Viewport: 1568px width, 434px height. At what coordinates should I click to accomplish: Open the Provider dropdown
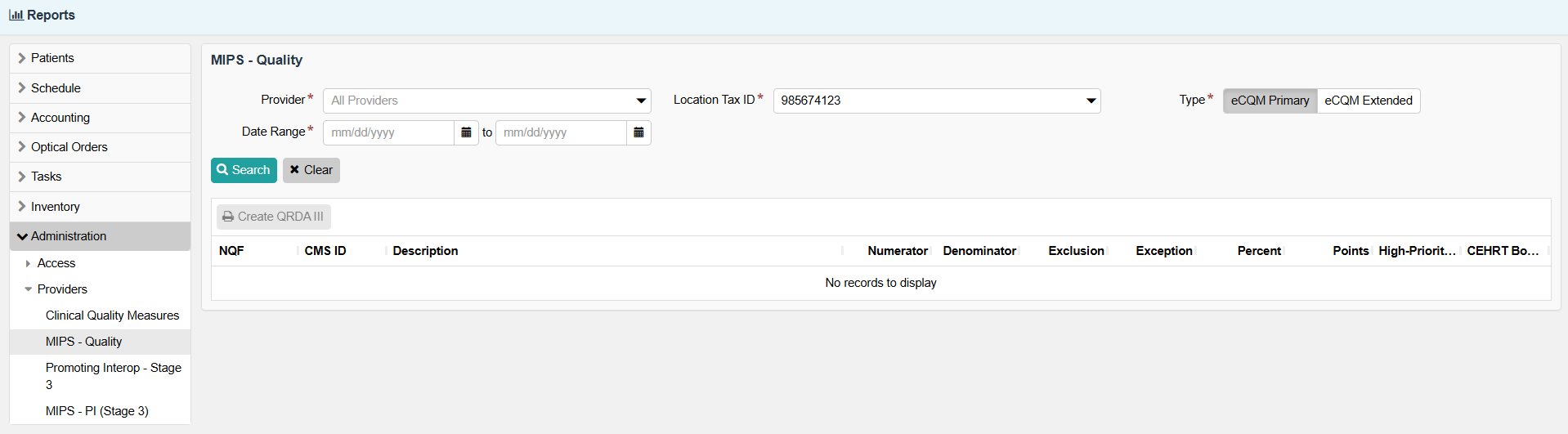pyautogui.click(x=641, y=101)
